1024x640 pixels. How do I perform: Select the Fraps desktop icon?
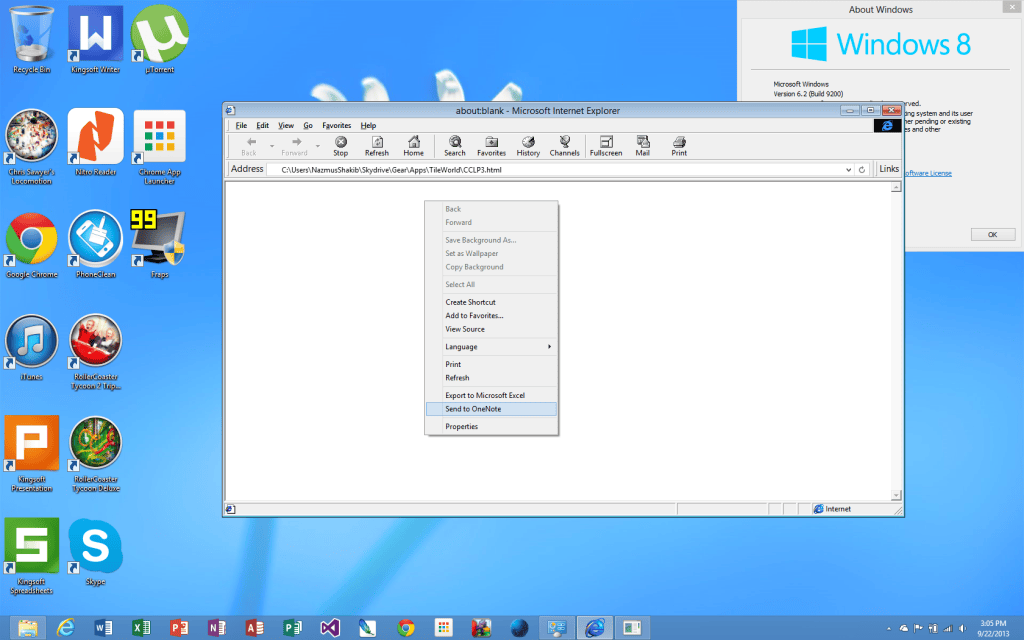click(159, 245)
